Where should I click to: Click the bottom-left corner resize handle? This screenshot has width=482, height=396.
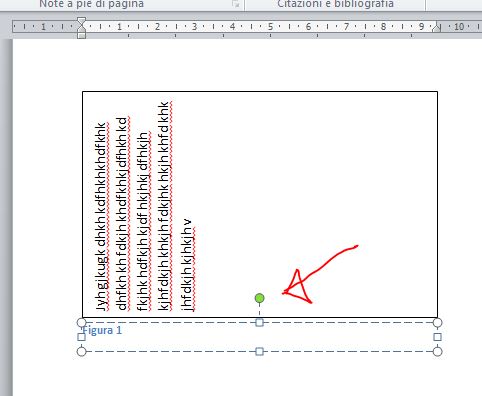click(81, 351)
